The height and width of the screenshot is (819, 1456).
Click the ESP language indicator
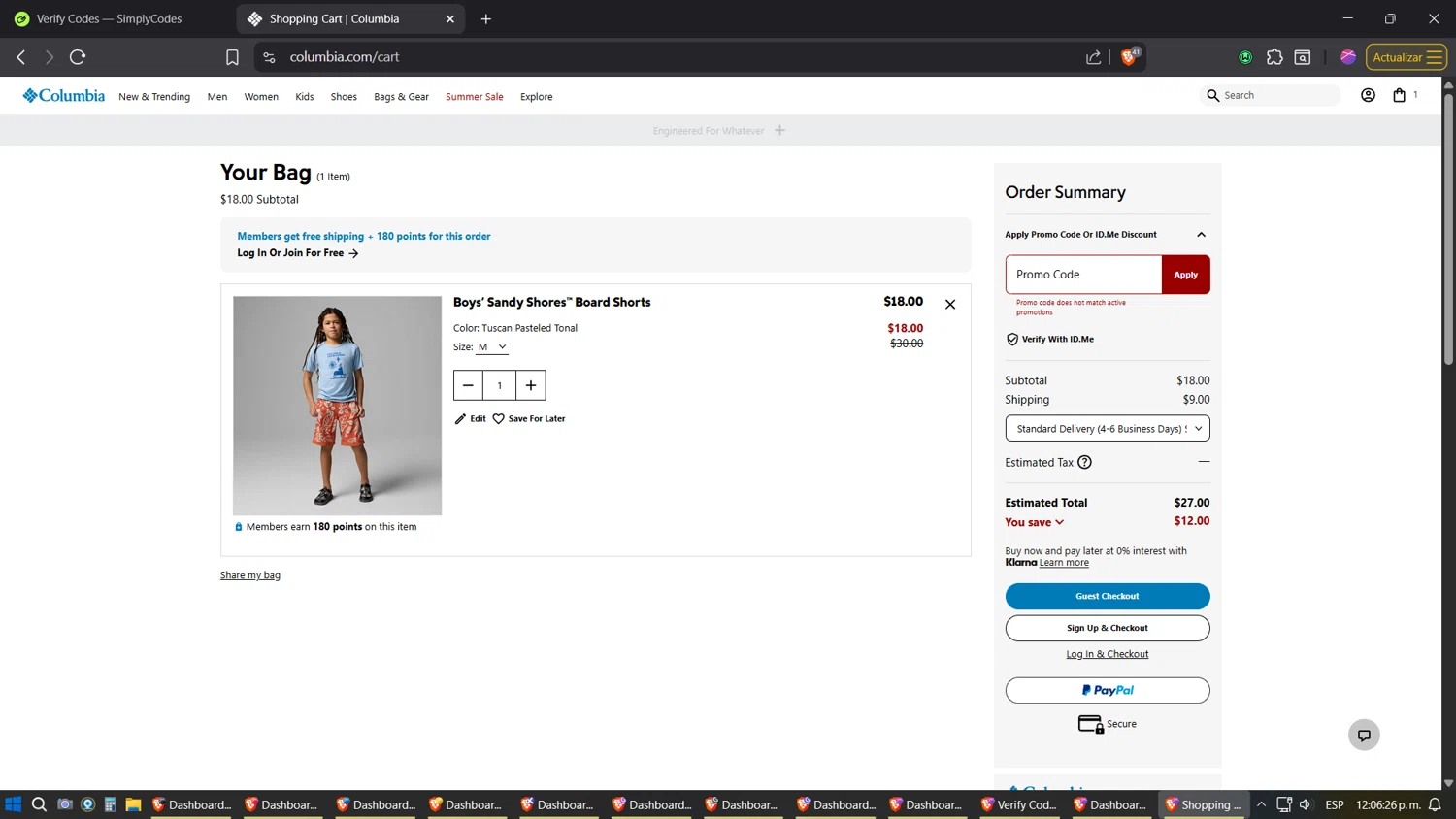coord(1335,804)
